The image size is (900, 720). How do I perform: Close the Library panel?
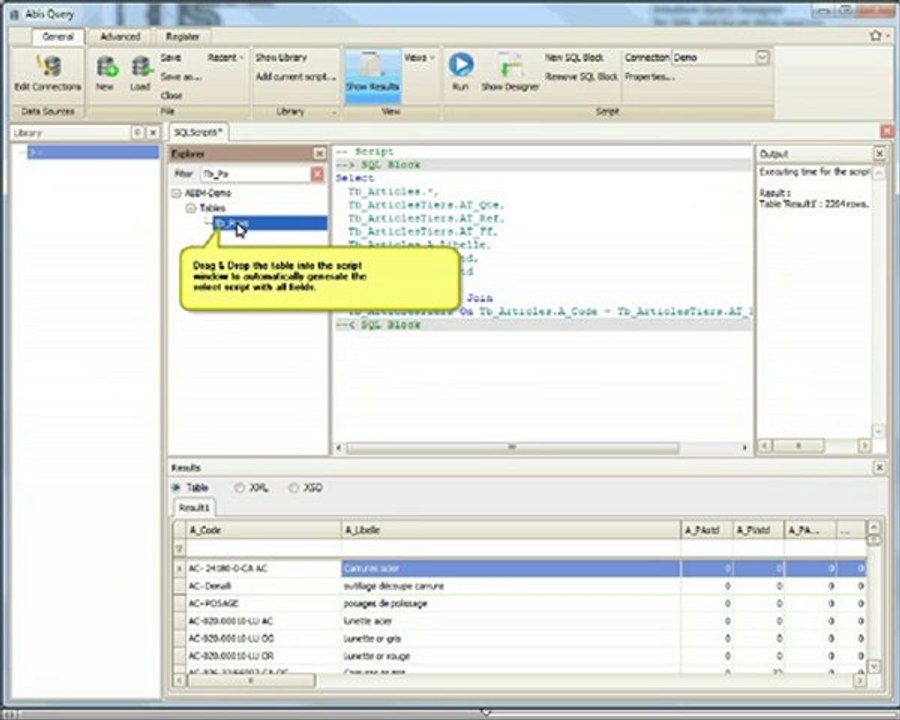pyautogui.click(x=153, y=133)
